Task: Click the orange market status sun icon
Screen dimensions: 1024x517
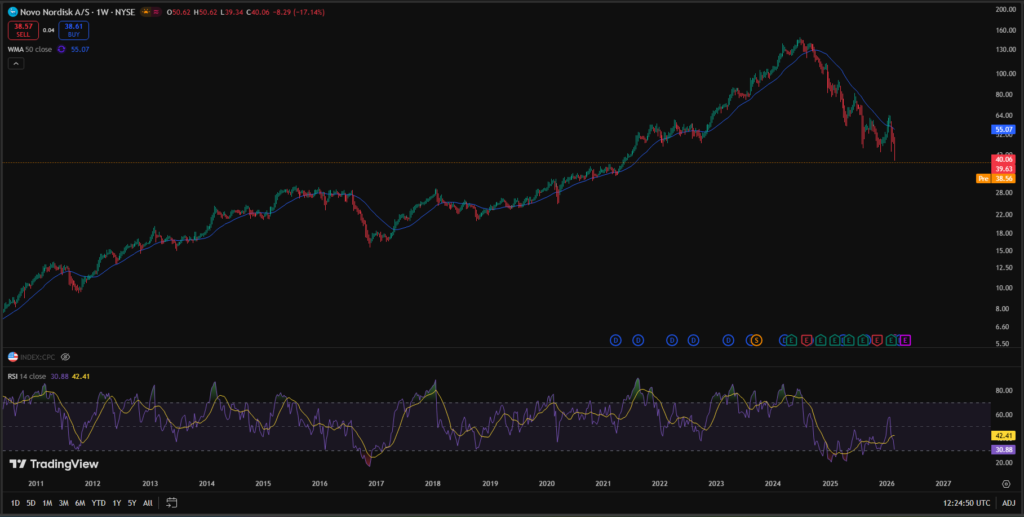Action: click(146, 12)
